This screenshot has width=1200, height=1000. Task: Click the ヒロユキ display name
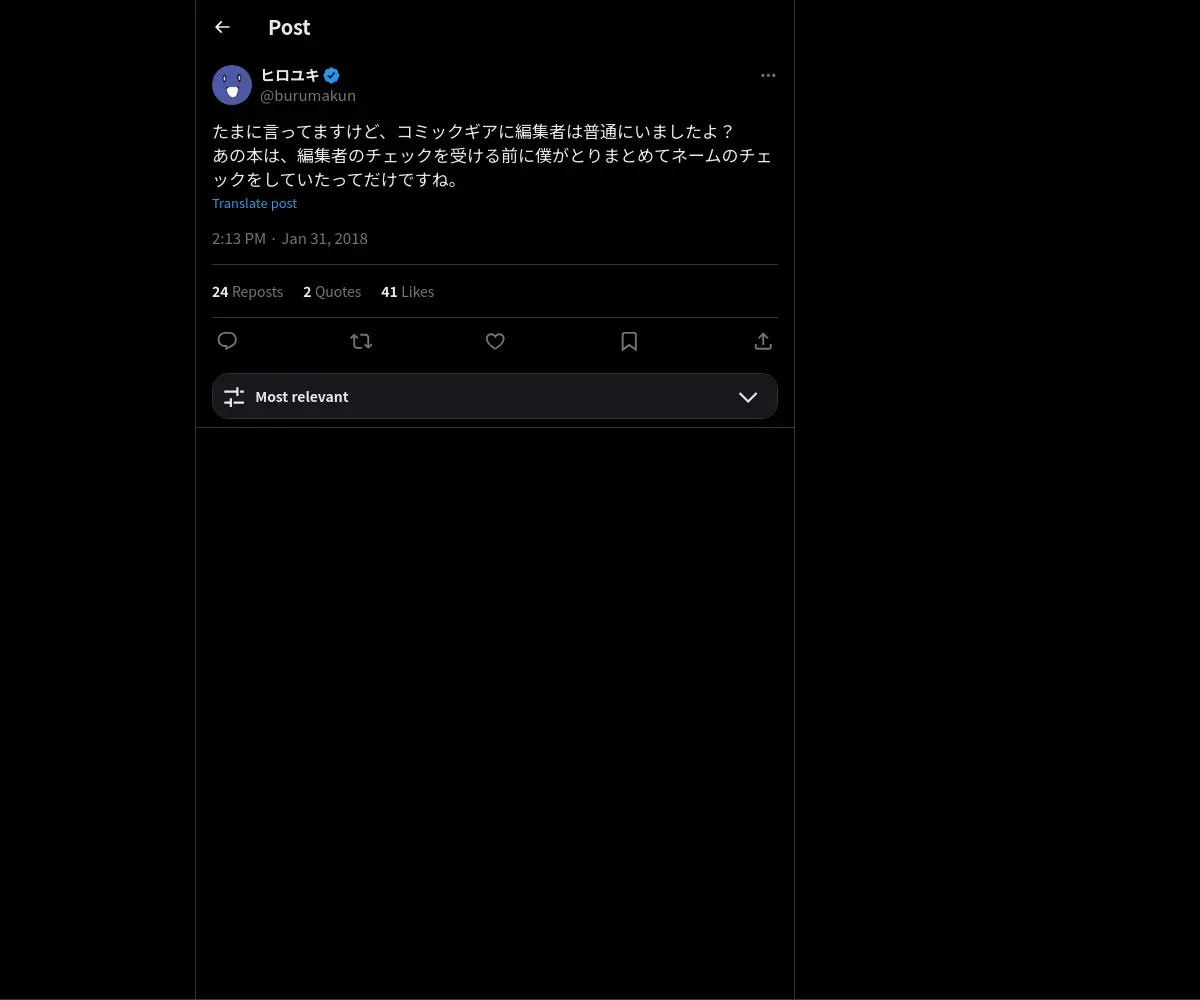[x=290, y=75]
